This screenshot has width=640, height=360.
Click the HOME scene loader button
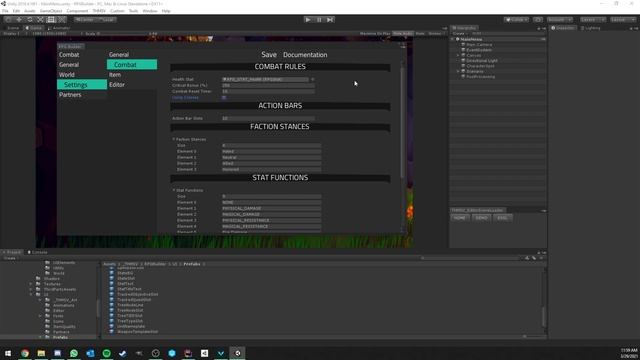pos(460,218)
